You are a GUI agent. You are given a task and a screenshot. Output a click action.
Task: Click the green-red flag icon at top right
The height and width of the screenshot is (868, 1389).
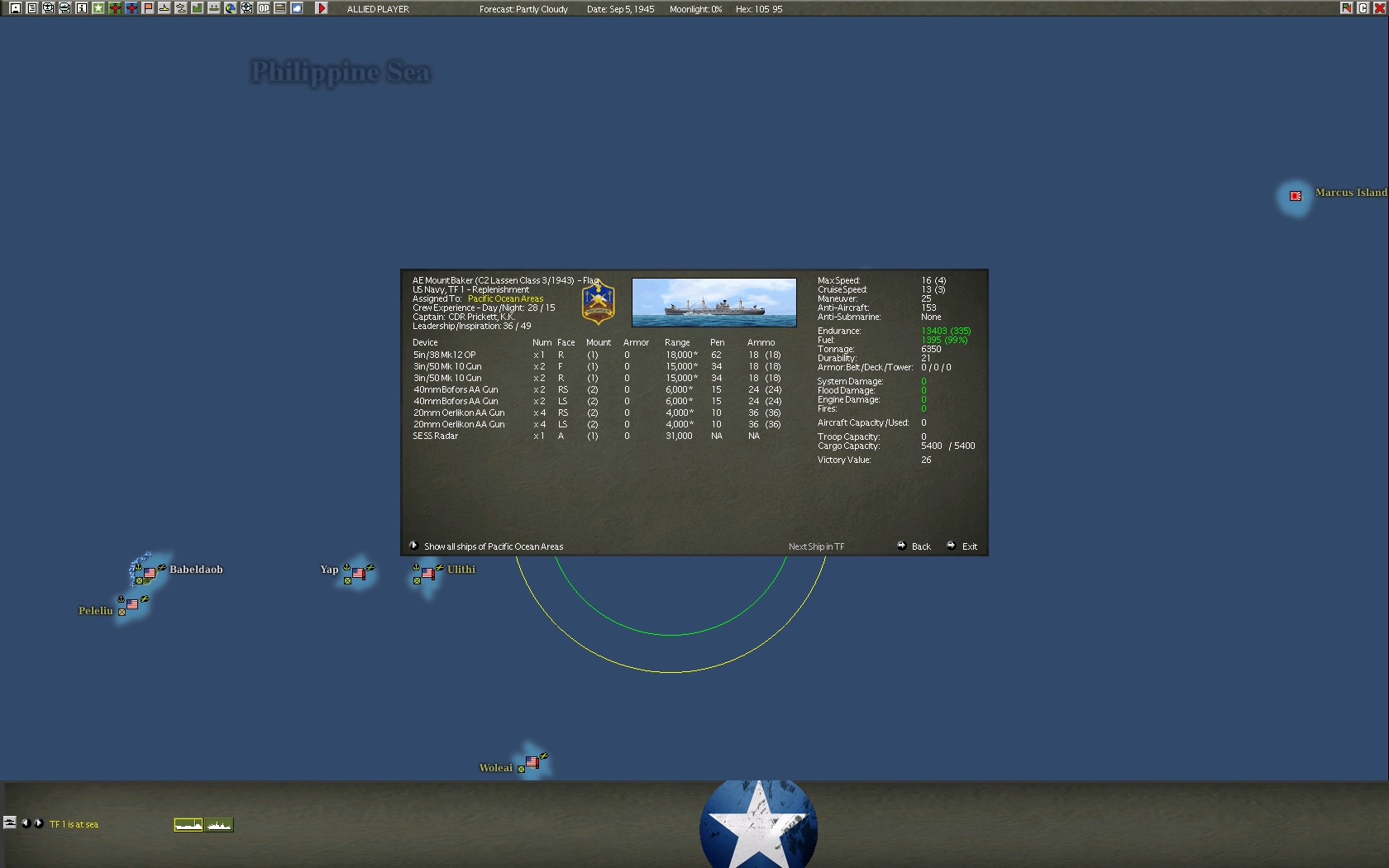[x=1347, y=8]
